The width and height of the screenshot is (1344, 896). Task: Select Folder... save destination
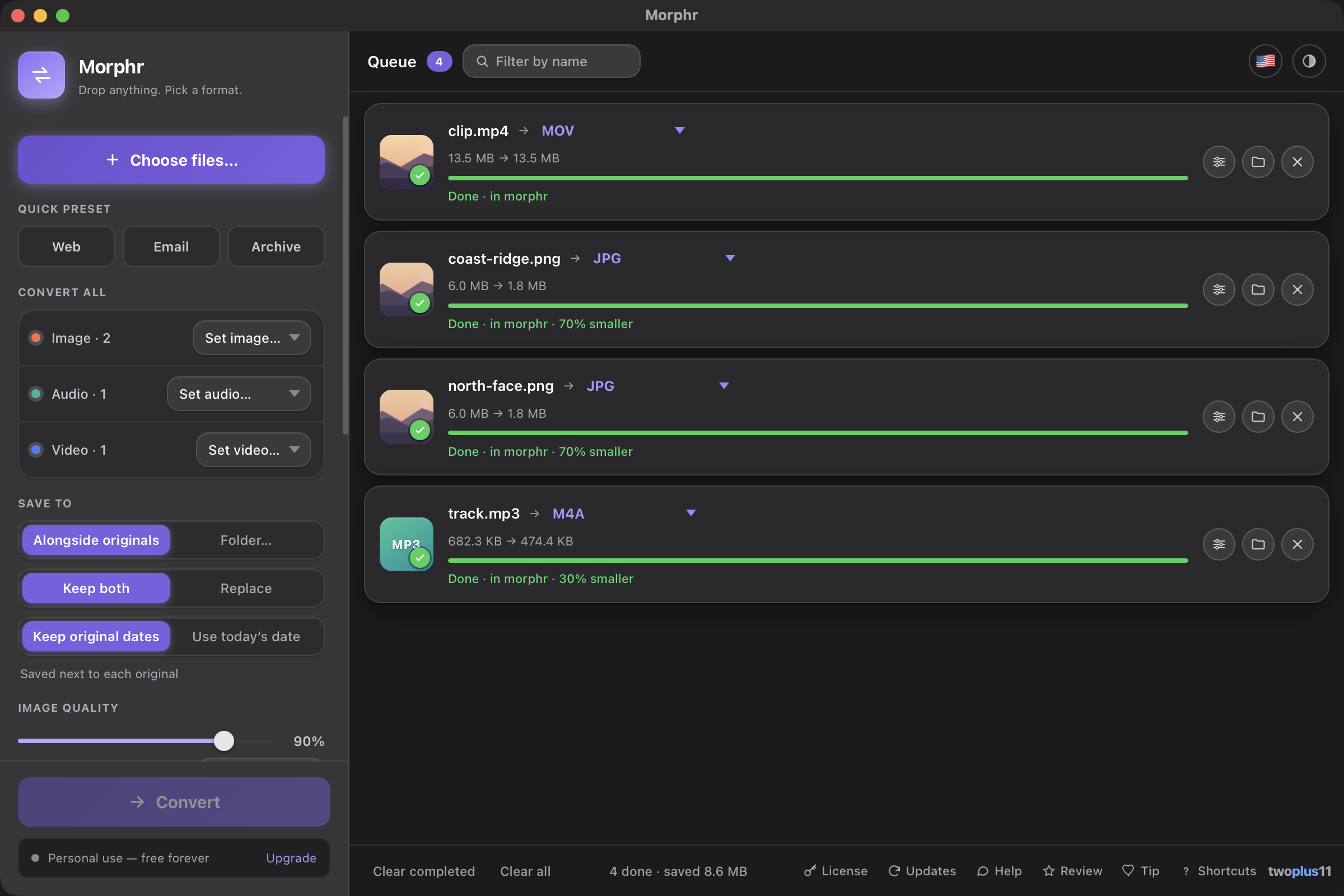(246, 540)
